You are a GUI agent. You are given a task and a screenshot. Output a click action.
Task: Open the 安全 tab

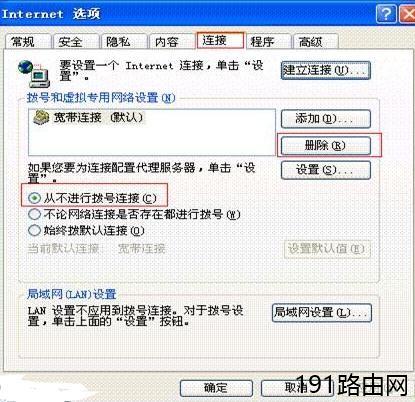(76, 42)
